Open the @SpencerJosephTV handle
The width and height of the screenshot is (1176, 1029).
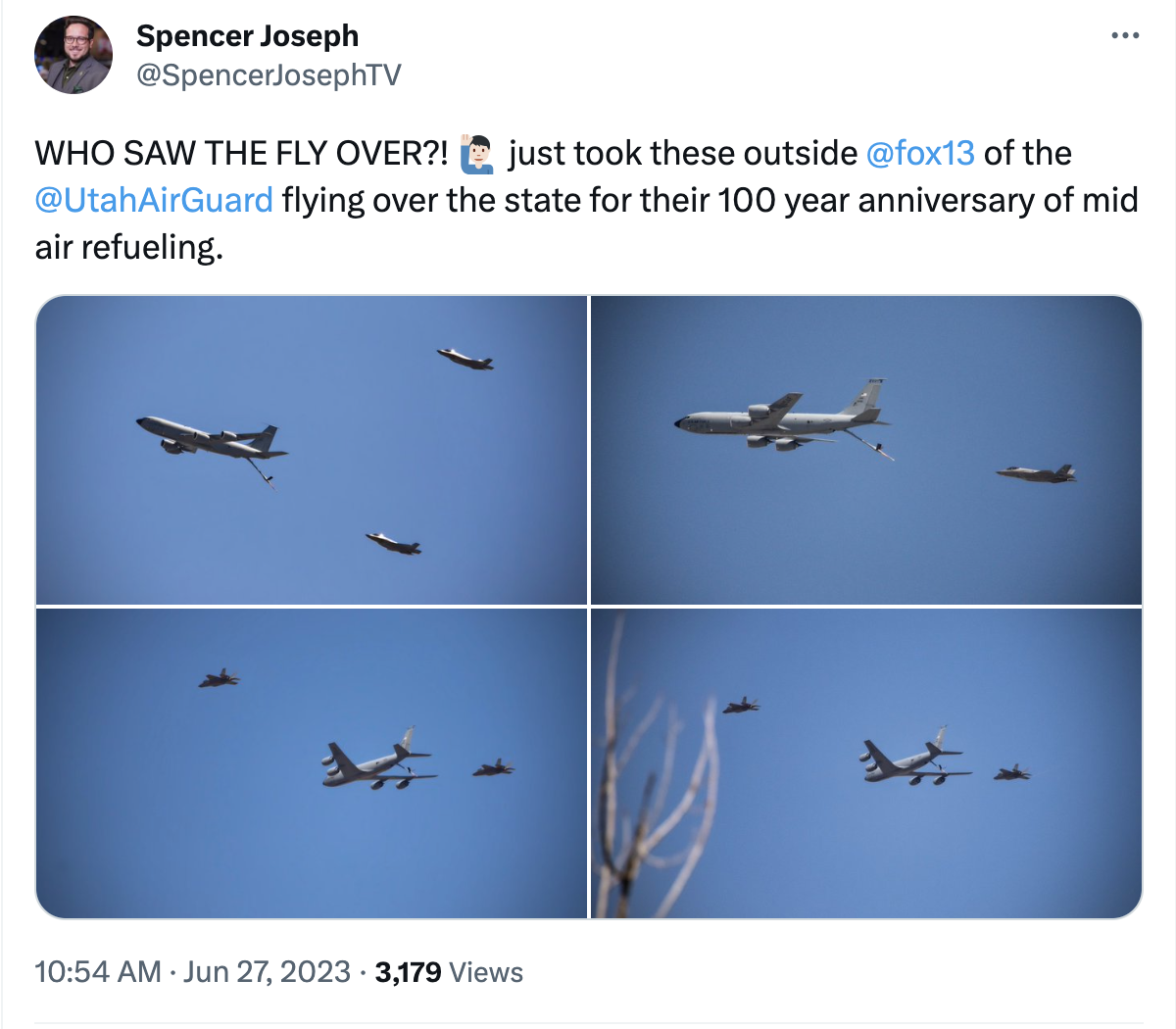tap(269, 75)
